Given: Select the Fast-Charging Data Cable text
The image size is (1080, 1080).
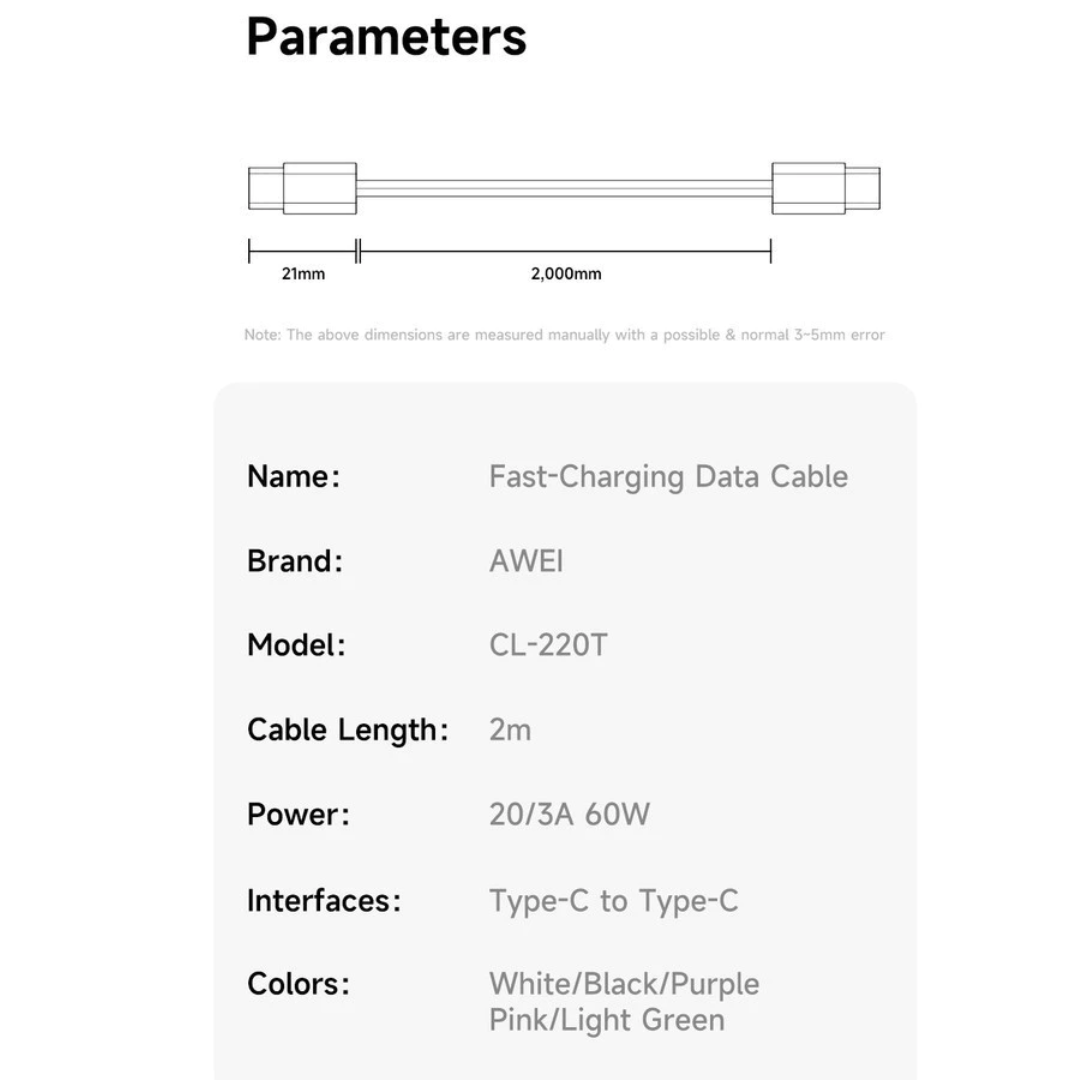Looking at the screenshot, I should (668, 477).
